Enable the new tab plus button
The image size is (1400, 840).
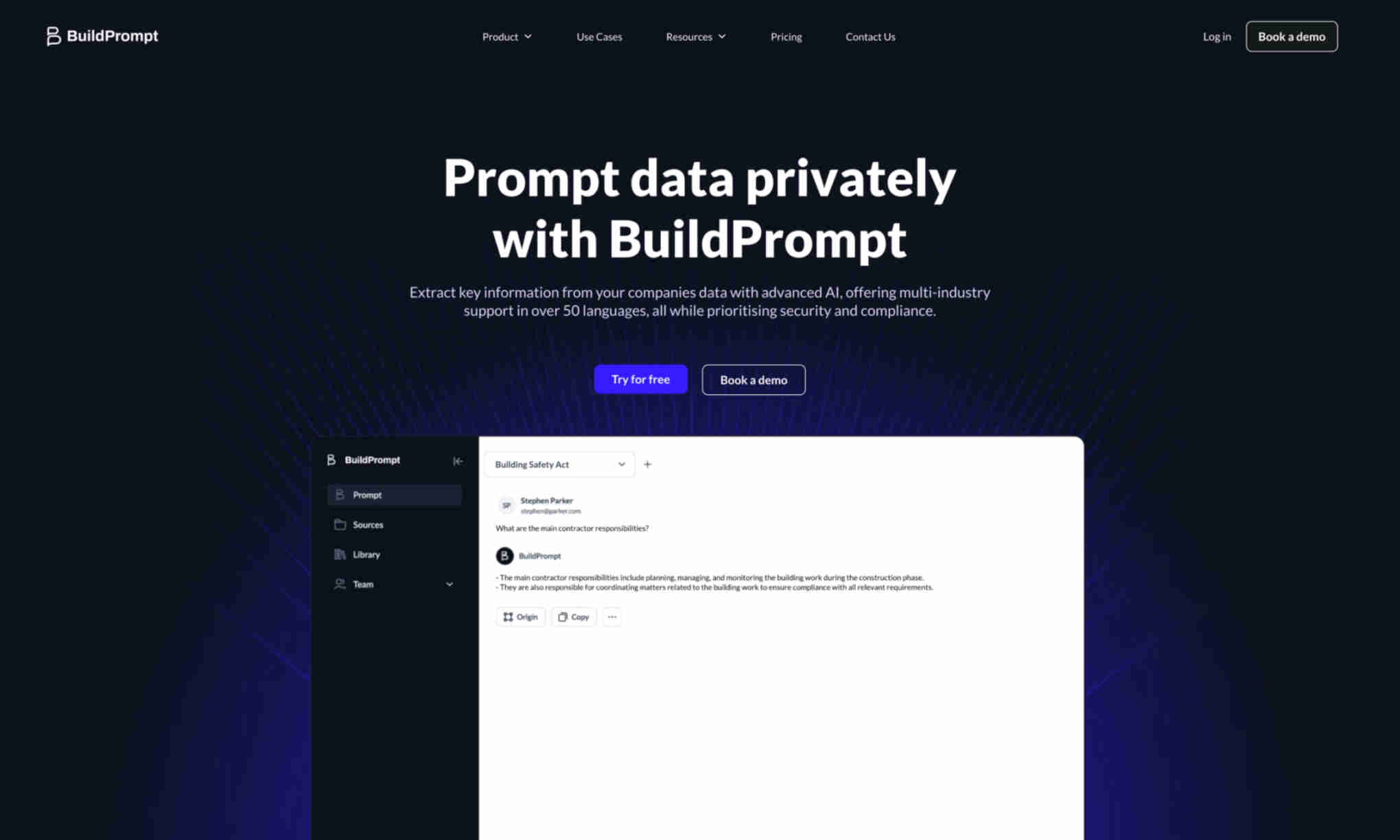point(647,464)
